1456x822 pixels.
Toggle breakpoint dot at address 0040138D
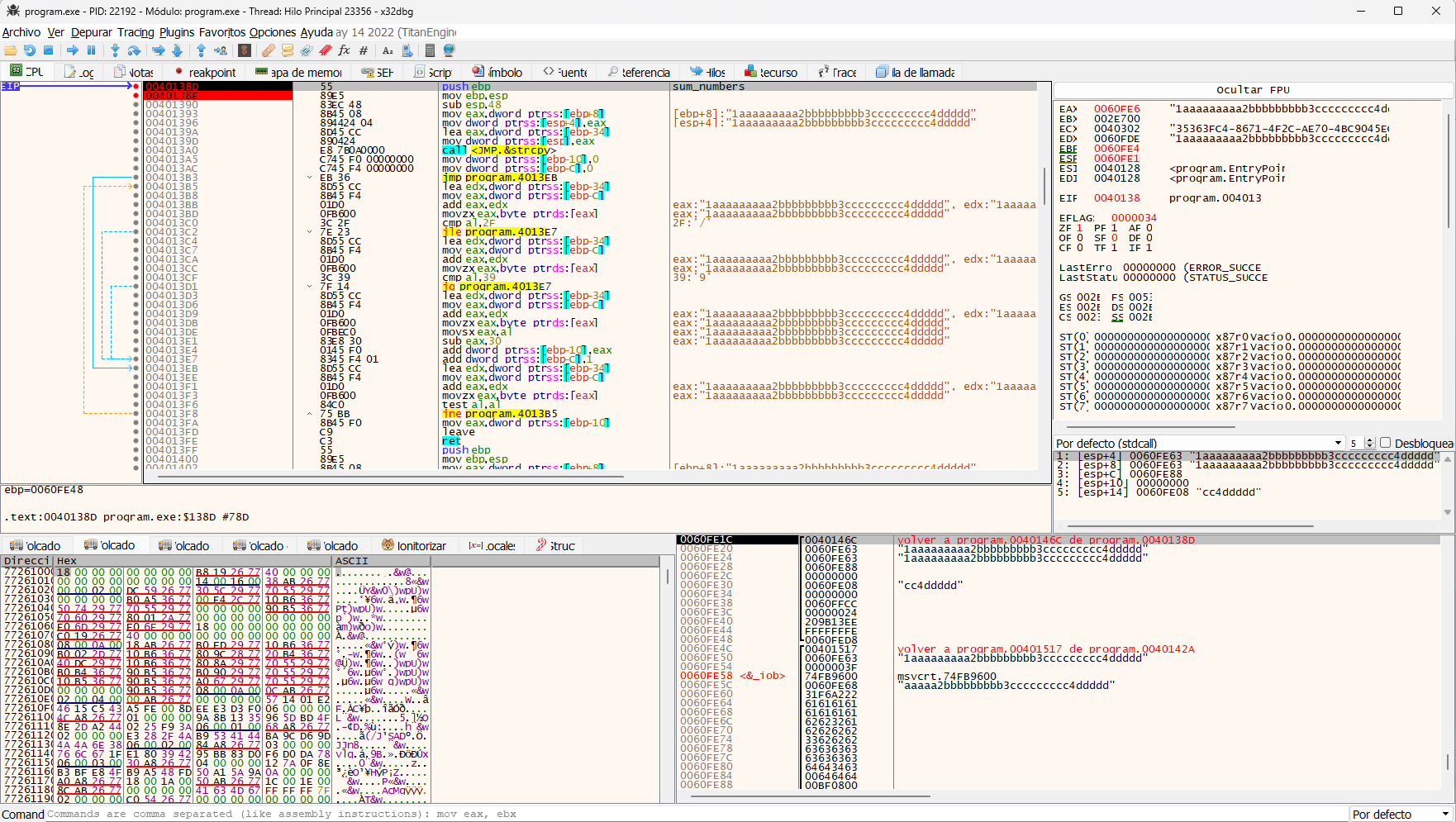pyautogui.click(x=136, y=86)
